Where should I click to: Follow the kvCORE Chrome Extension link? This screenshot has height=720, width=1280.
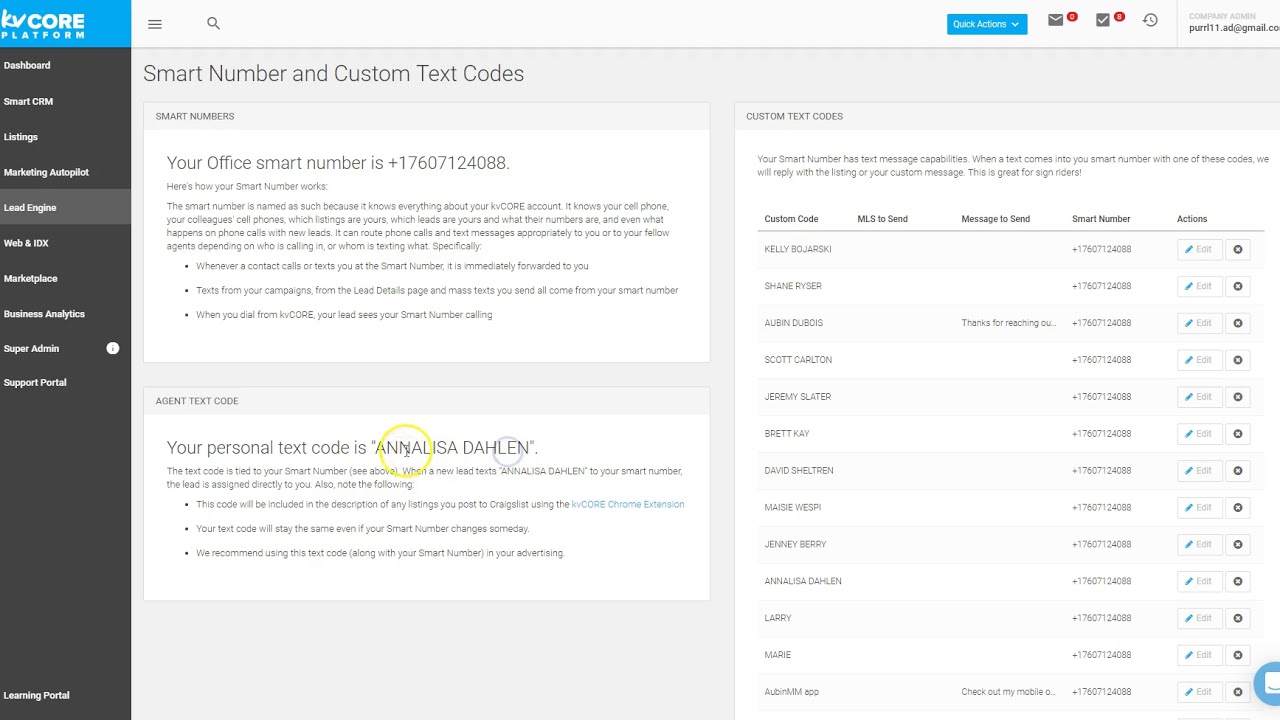(x=628, y=504)
